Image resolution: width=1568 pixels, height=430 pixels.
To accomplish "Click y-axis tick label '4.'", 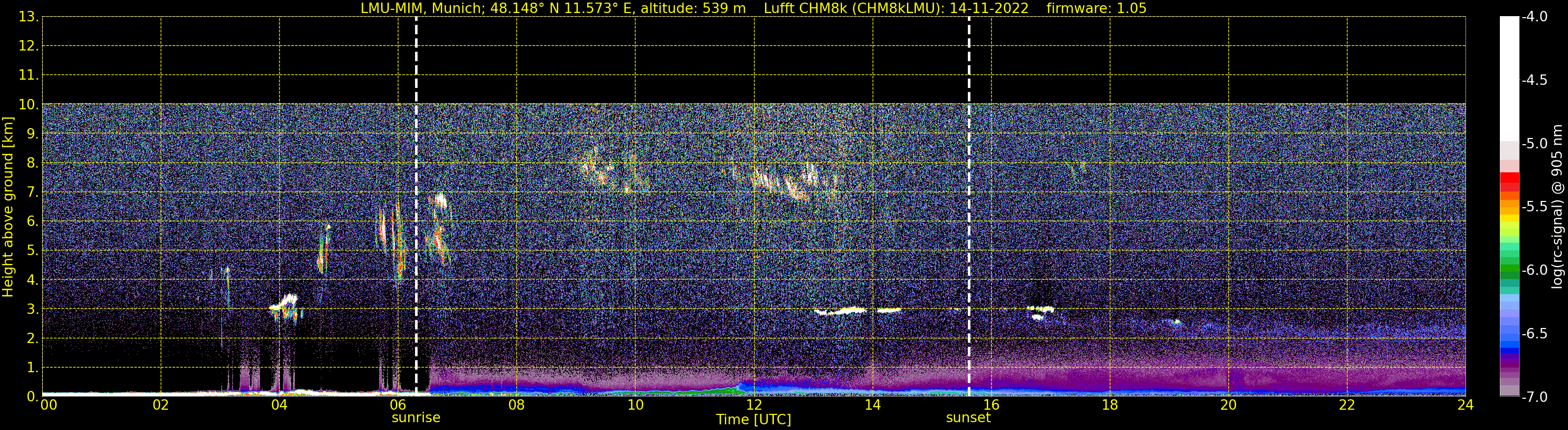I will 32,280.
